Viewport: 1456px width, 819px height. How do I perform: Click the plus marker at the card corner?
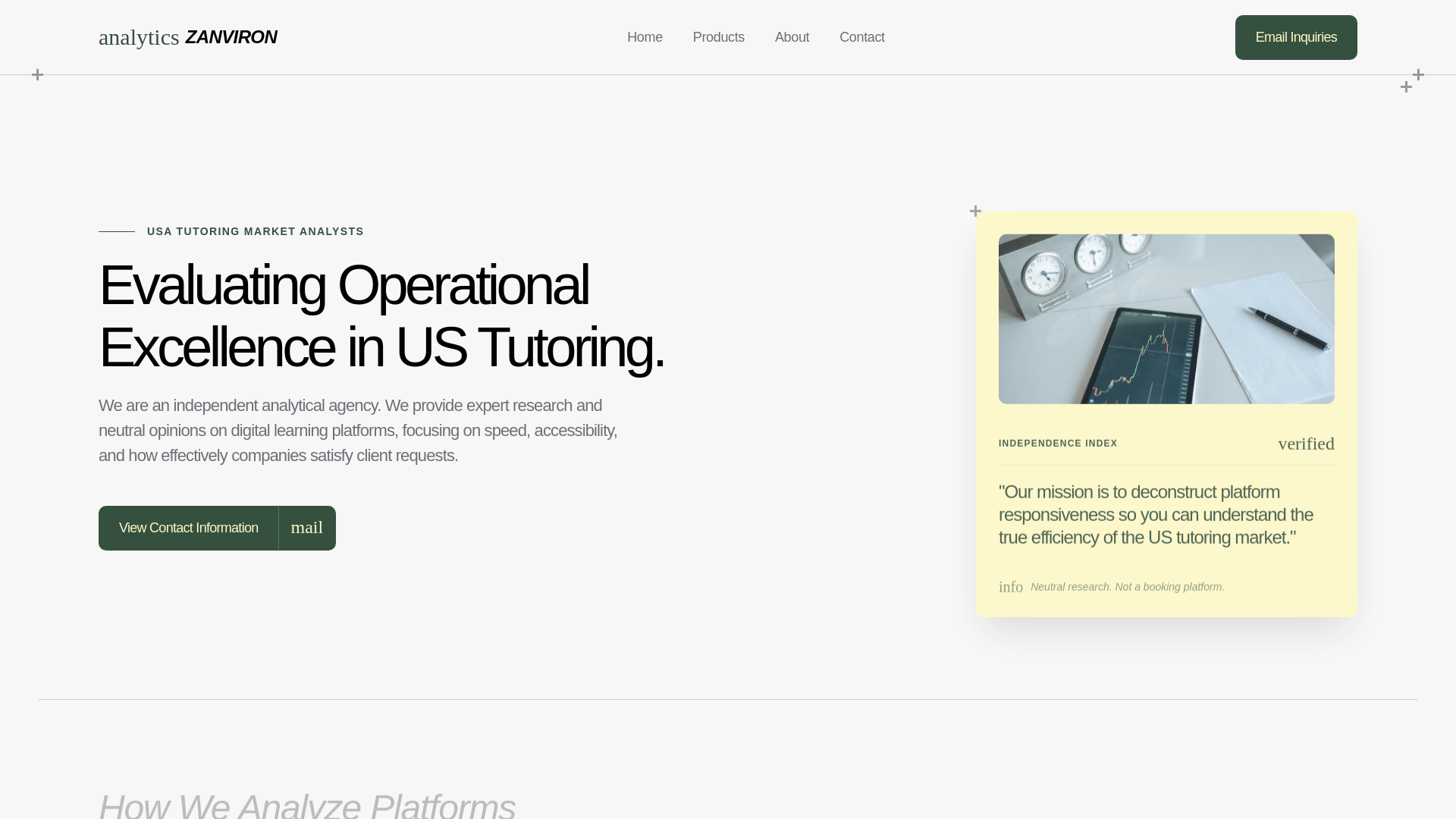[975, 211]
